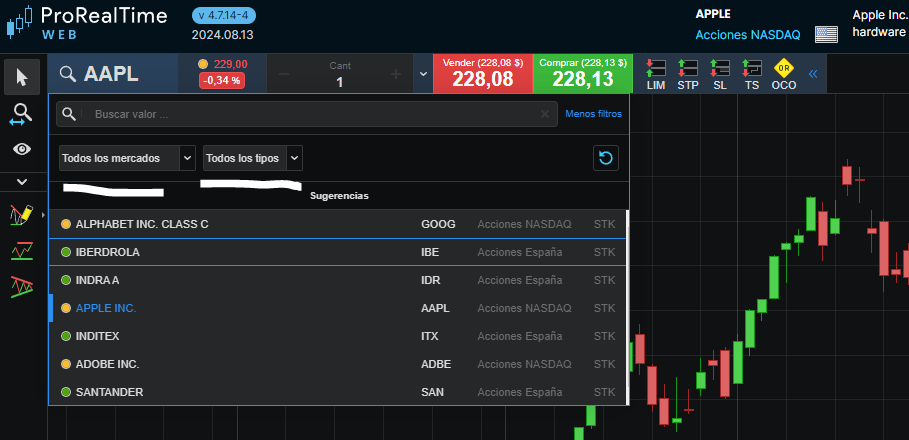
Task: Click the GOOG ticker symbol
Action: pyautogui.click(x=438, y=224)
